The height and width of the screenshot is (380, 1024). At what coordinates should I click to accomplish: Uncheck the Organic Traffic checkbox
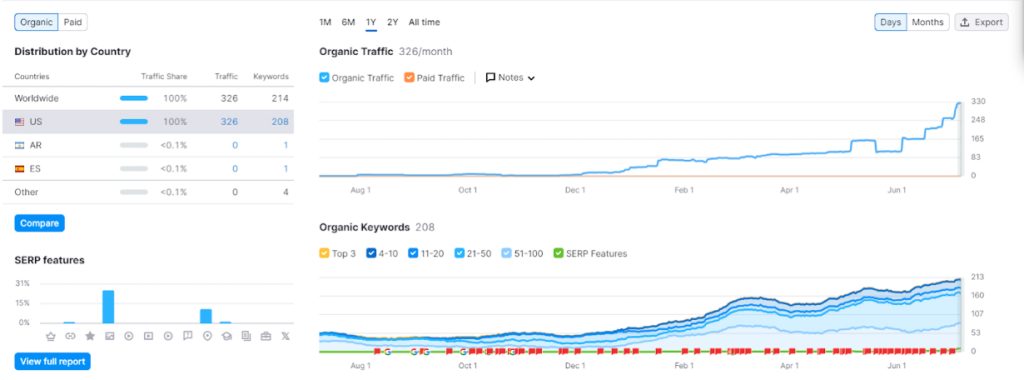325,78
